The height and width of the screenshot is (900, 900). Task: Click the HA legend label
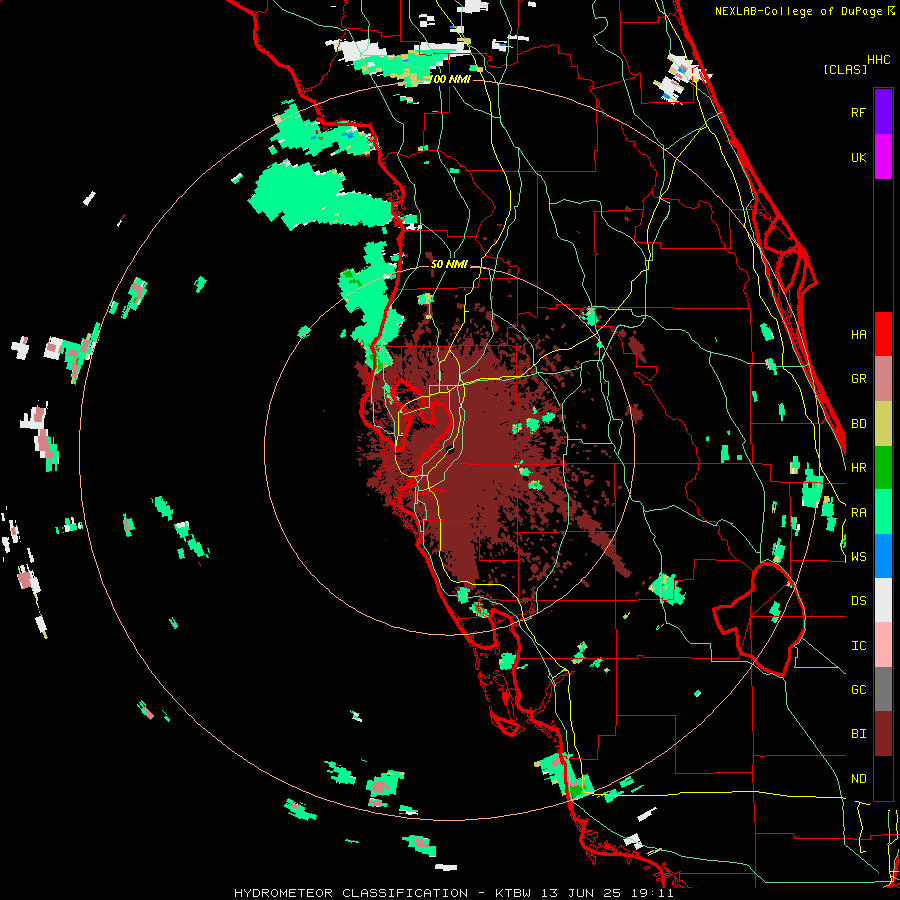pyautogui.click(x=858, y=334)
